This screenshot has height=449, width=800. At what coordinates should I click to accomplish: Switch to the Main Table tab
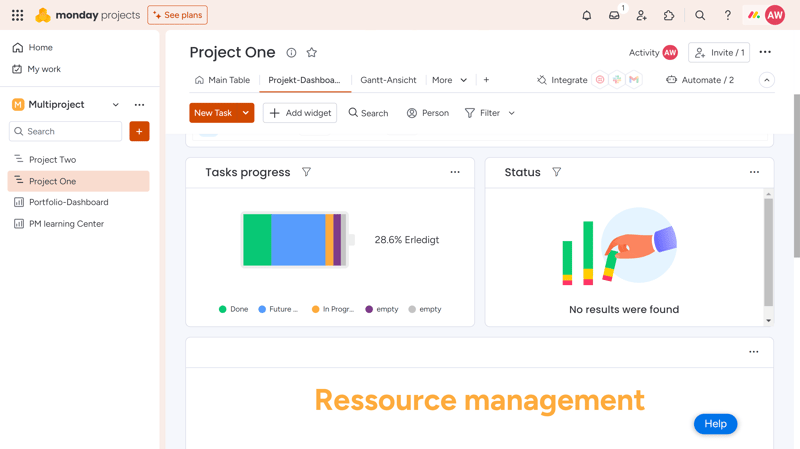click(222, 80)
